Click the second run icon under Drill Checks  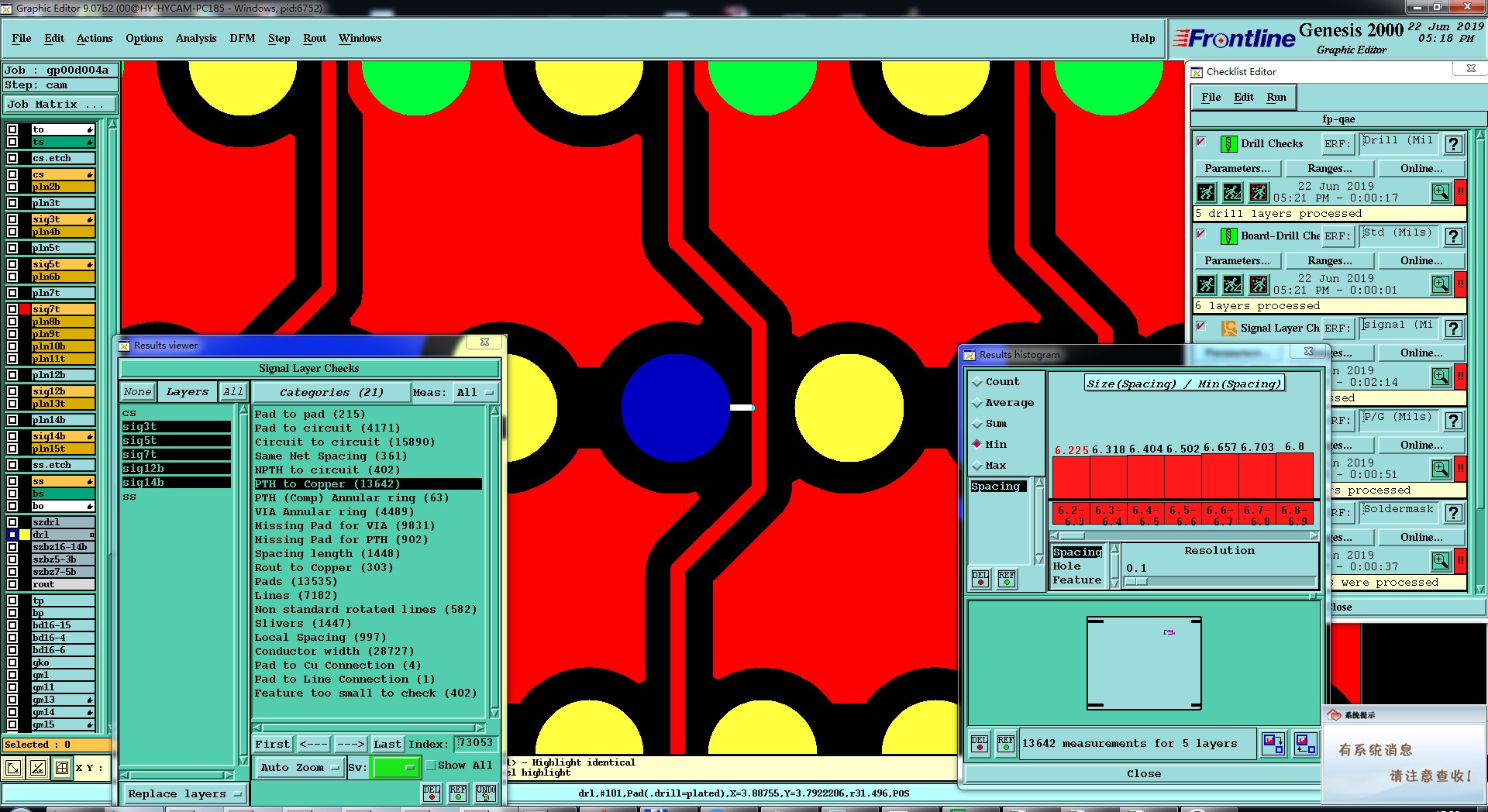click(1232, 191)
